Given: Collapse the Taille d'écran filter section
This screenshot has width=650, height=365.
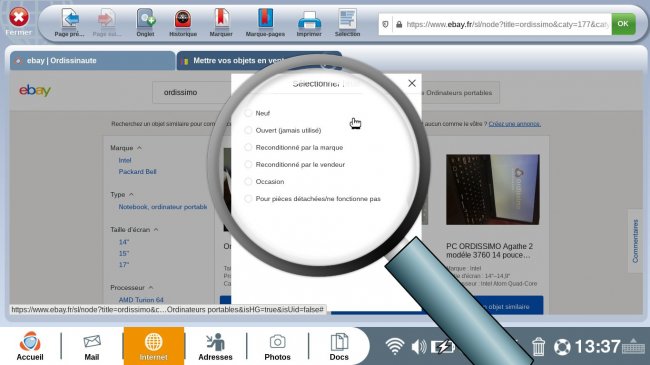Looking at the screenshot, I should tap(156, 229).
